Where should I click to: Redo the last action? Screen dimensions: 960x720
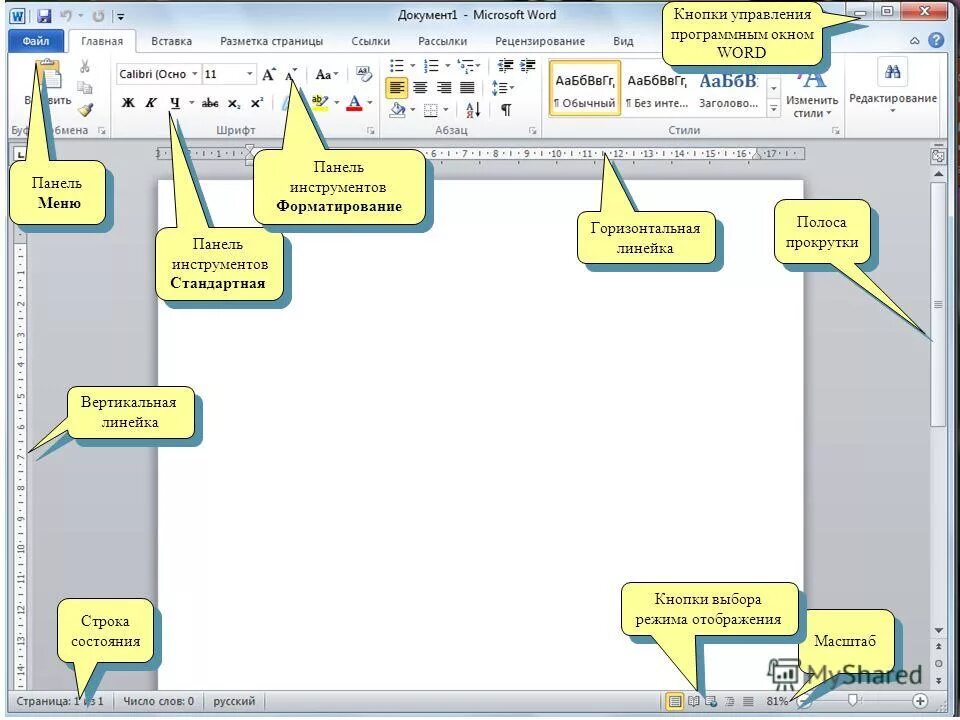(98, 15)
